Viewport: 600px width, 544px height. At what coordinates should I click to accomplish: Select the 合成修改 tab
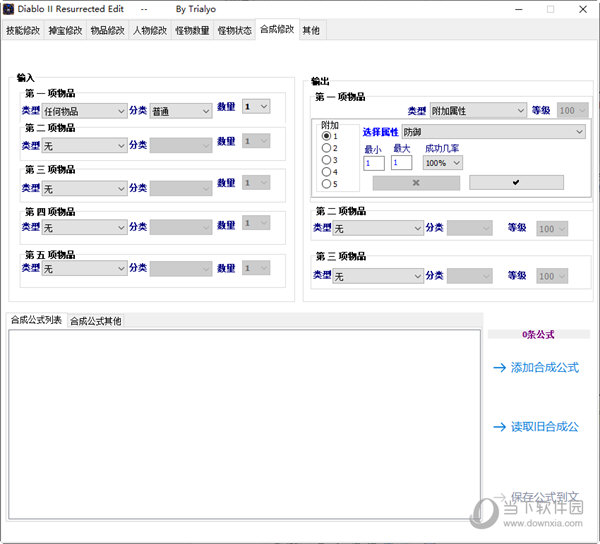[x=277, y=29]
